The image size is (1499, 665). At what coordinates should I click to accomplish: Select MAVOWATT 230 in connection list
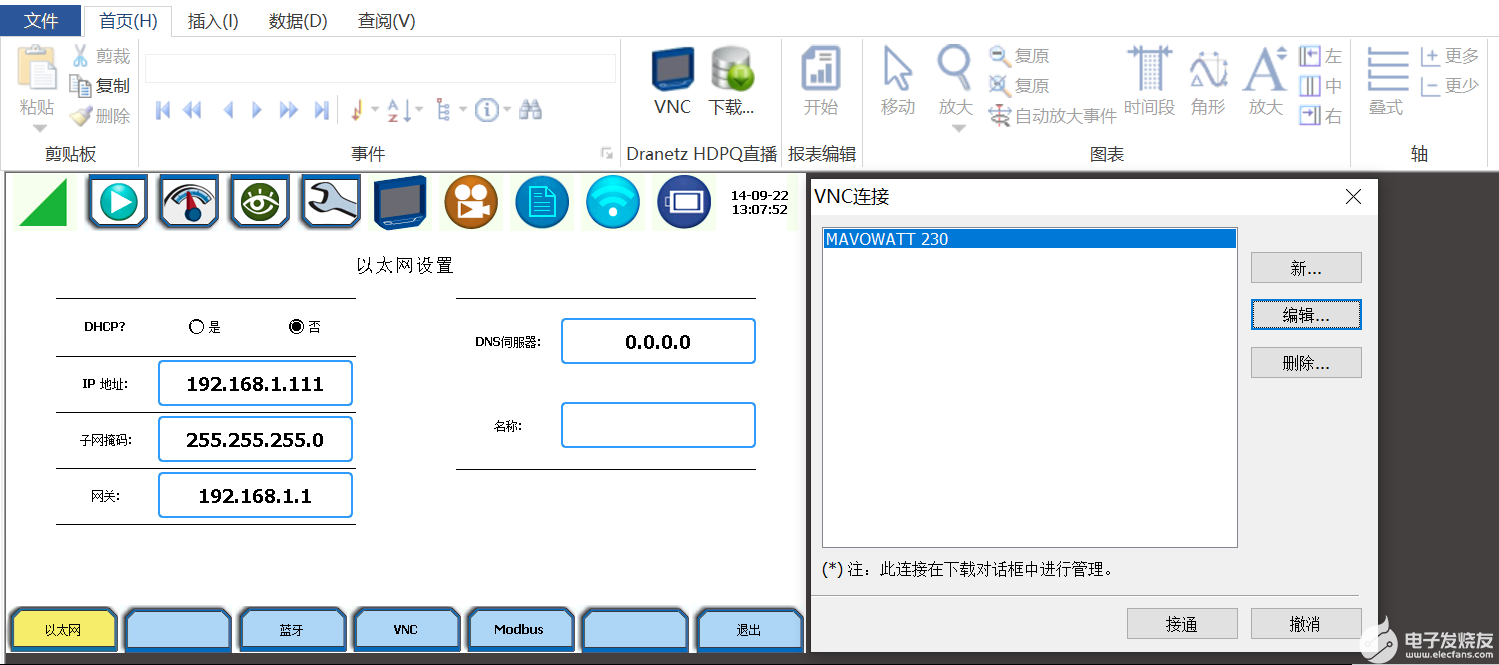(x=1029, y=239)
